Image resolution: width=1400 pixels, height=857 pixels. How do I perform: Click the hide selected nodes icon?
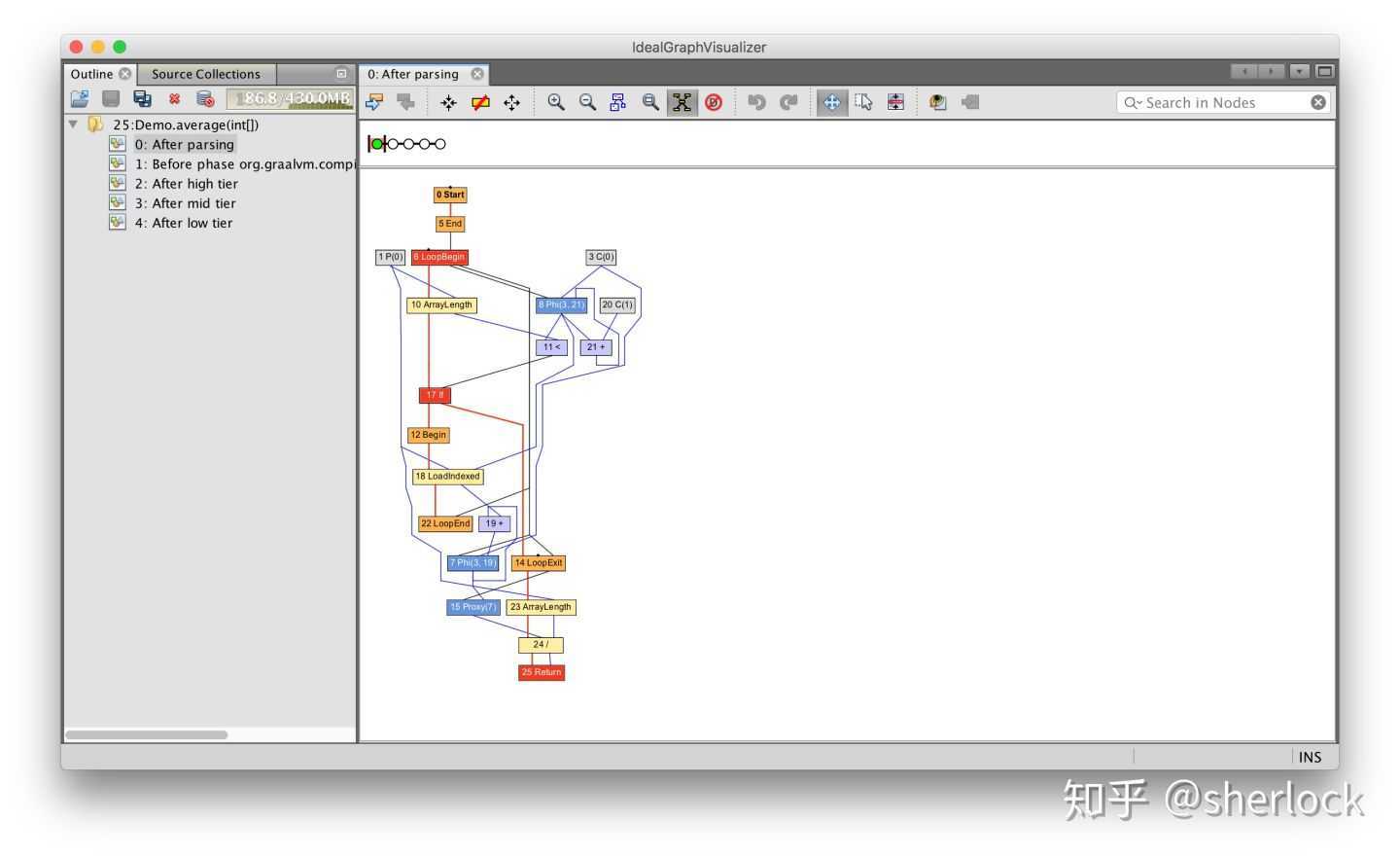pyautogui.click(x=480, y=102)
